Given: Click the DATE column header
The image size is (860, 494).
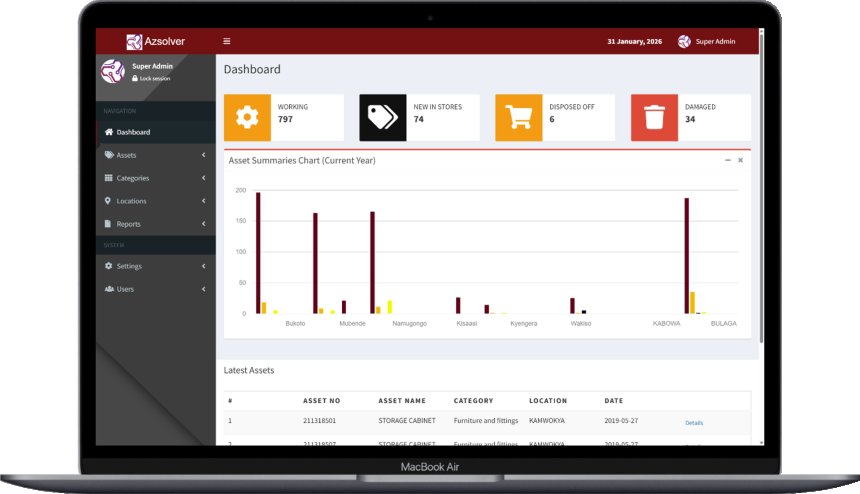Looking at the screenshot, I should (614, 401).
